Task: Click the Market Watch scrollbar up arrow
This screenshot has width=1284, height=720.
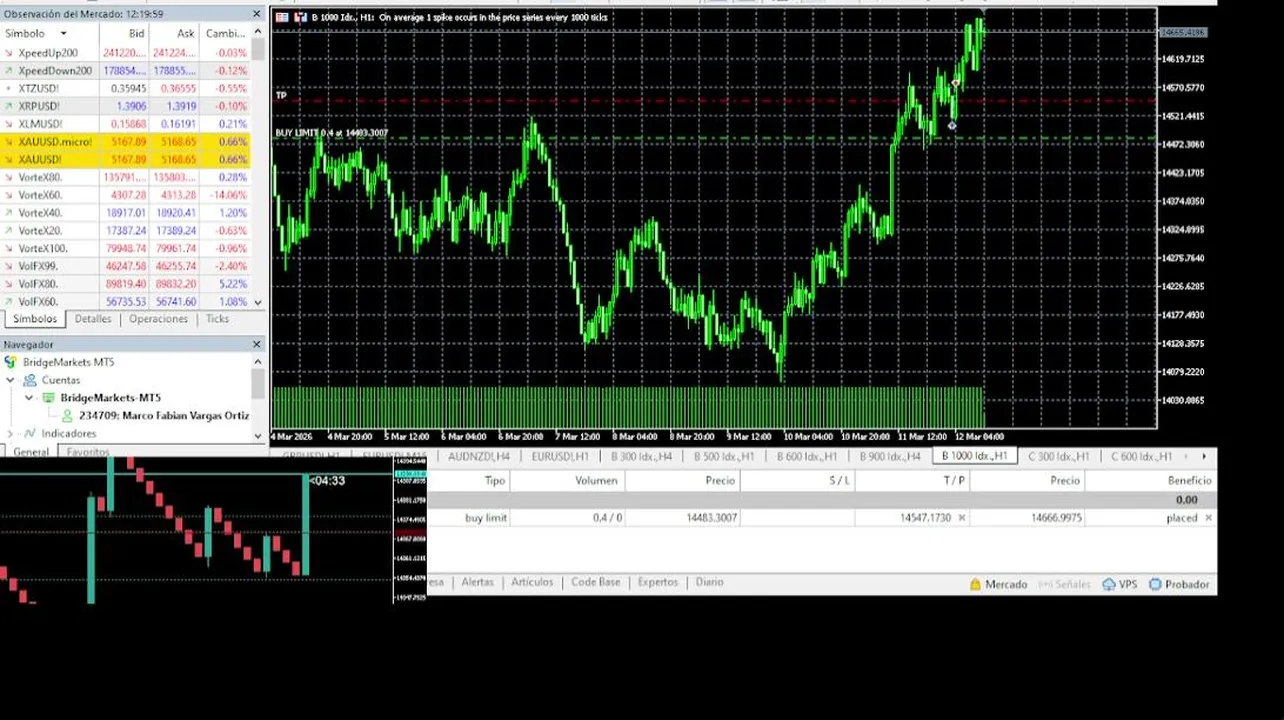Action: (x=258, y=30)
